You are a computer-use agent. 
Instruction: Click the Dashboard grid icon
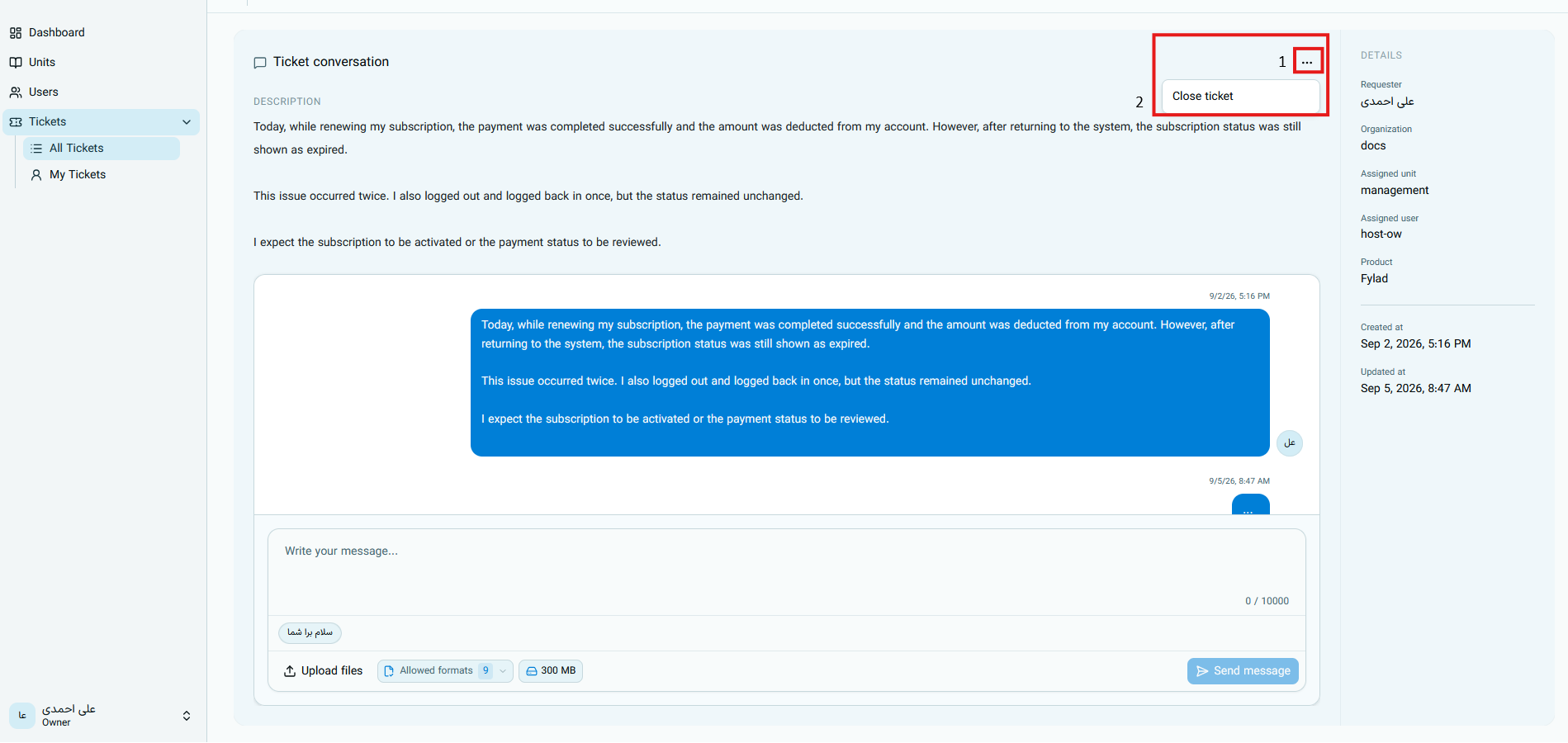tap(16, 33)
